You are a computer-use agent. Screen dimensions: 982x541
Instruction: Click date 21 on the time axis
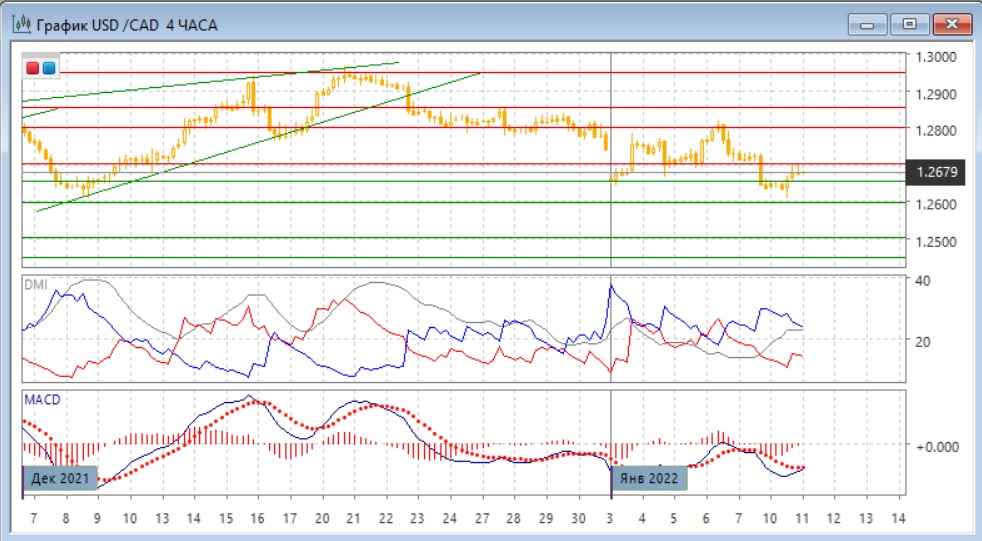[353, 520]
